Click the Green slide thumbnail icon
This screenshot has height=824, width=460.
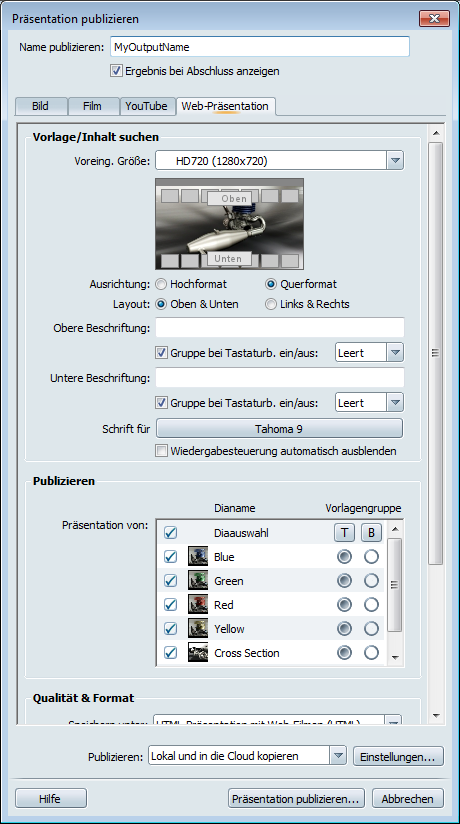tap(198, 581)
